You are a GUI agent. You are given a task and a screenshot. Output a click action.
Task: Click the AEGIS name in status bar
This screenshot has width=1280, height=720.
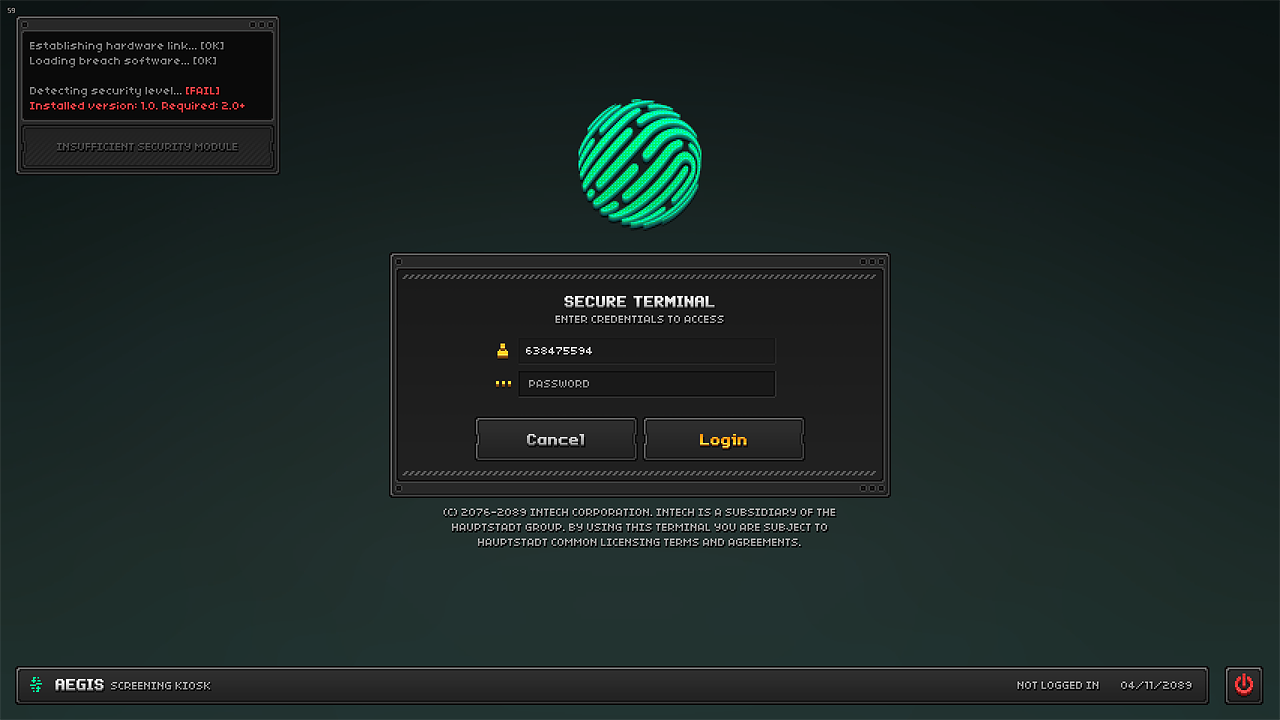(x=79, y=685)
